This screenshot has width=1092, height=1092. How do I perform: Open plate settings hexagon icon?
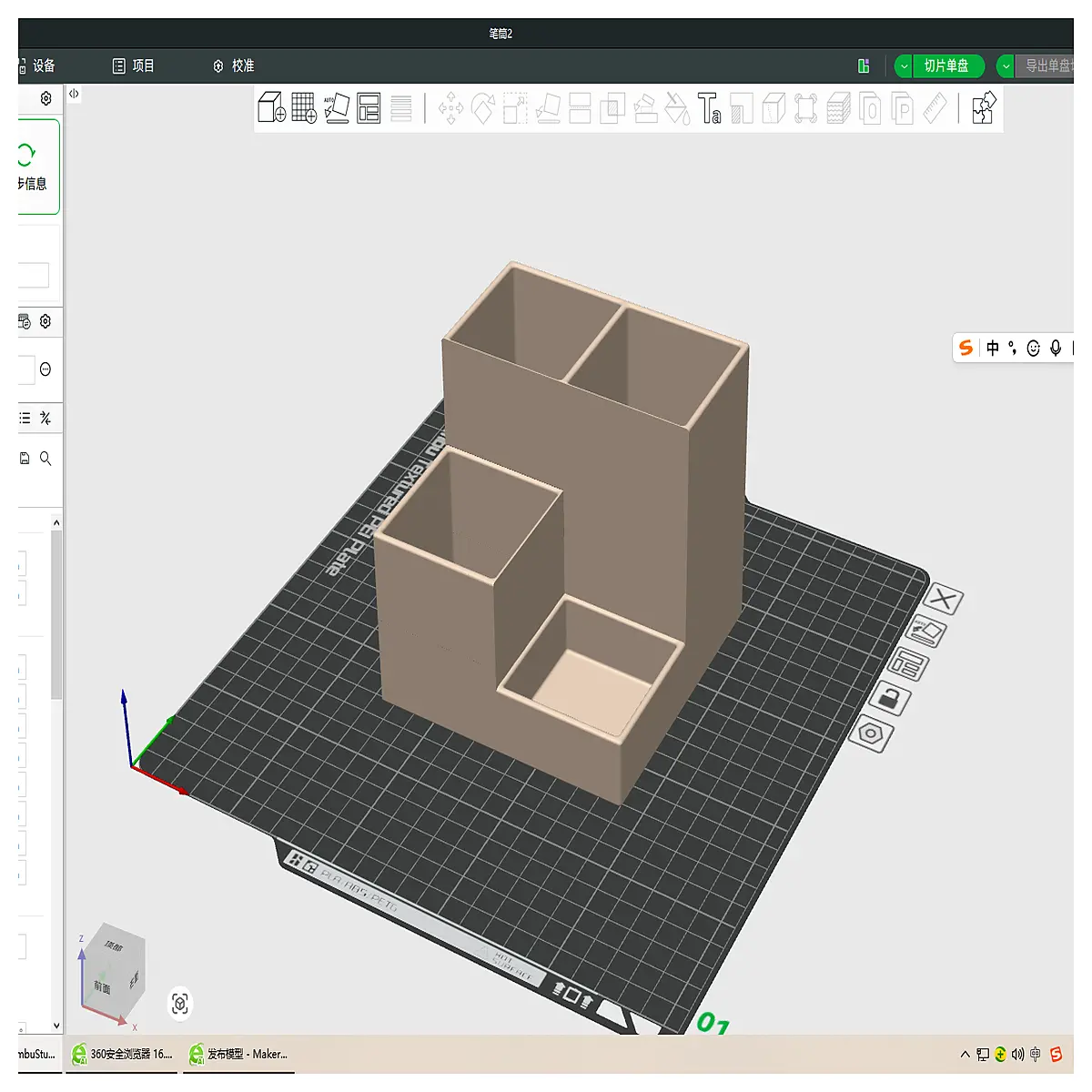tap(871, 733)
